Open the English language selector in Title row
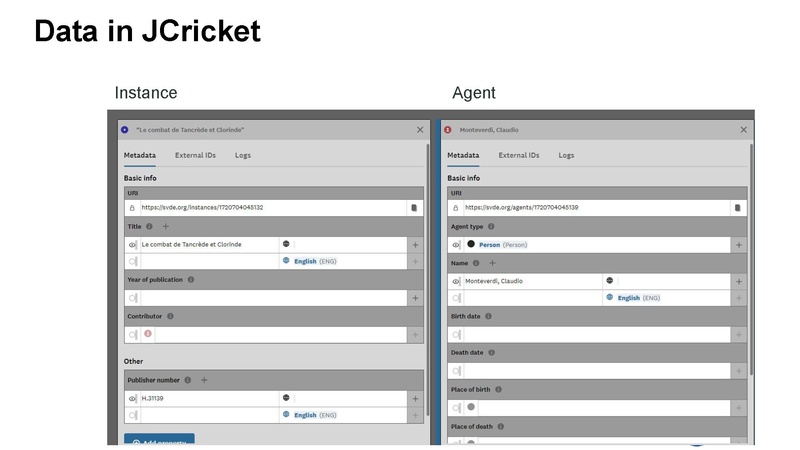This screenshot has height=450, width=800. pos(305,261)
